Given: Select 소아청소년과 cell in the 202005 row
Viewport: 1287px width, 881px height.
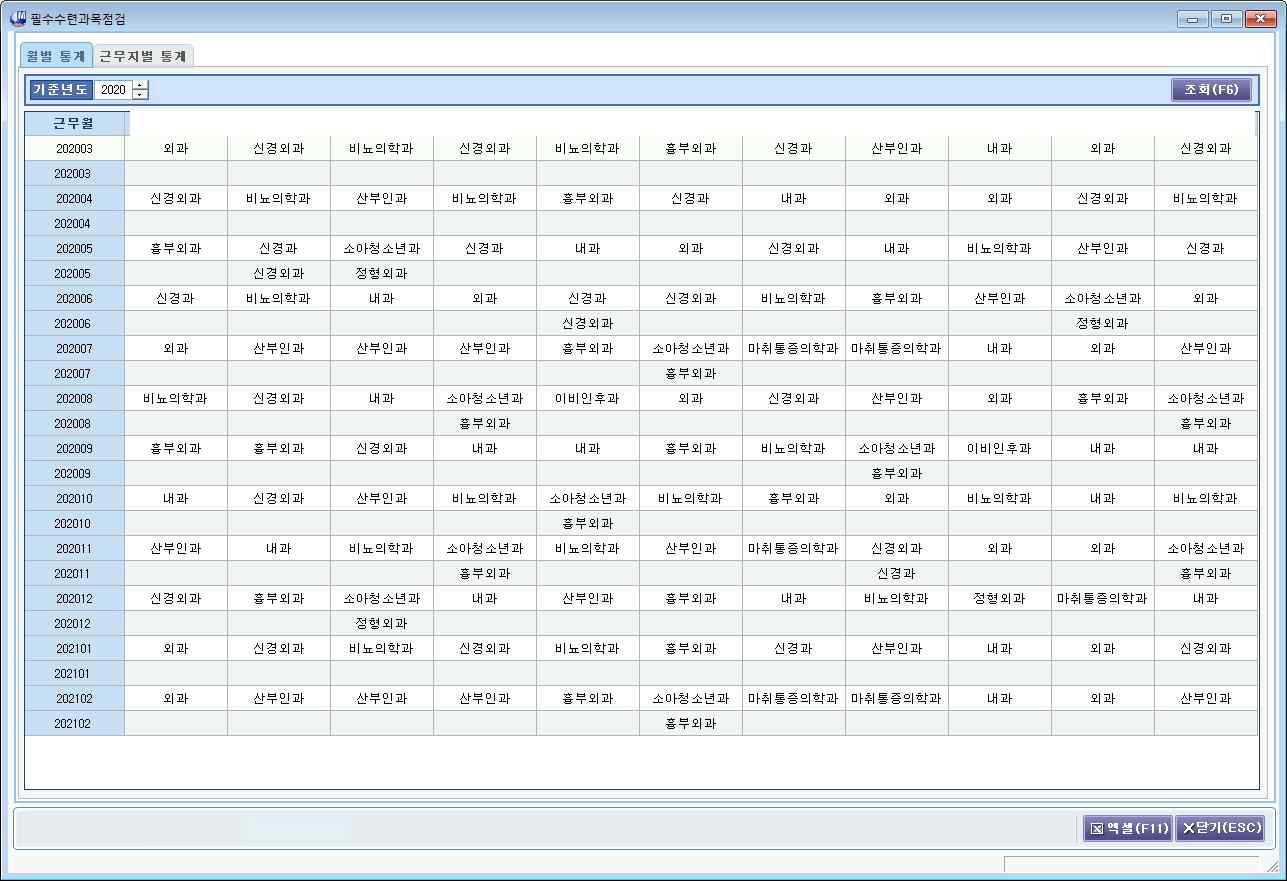Looking at the screenshot, I should point(381,248).
